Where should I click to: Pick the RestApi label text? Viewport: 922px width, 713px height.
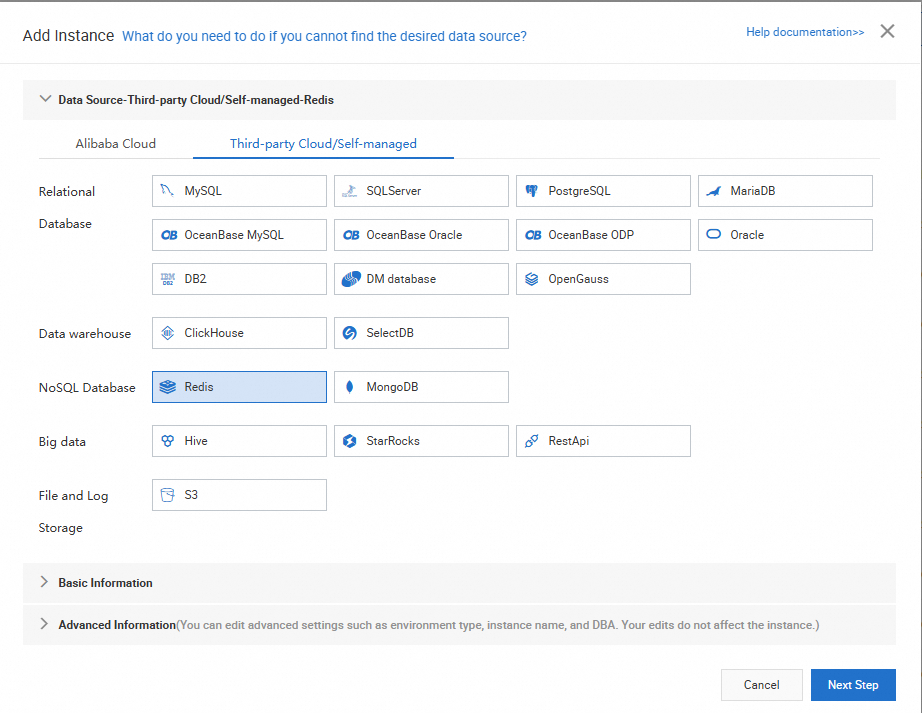[569, 441]
